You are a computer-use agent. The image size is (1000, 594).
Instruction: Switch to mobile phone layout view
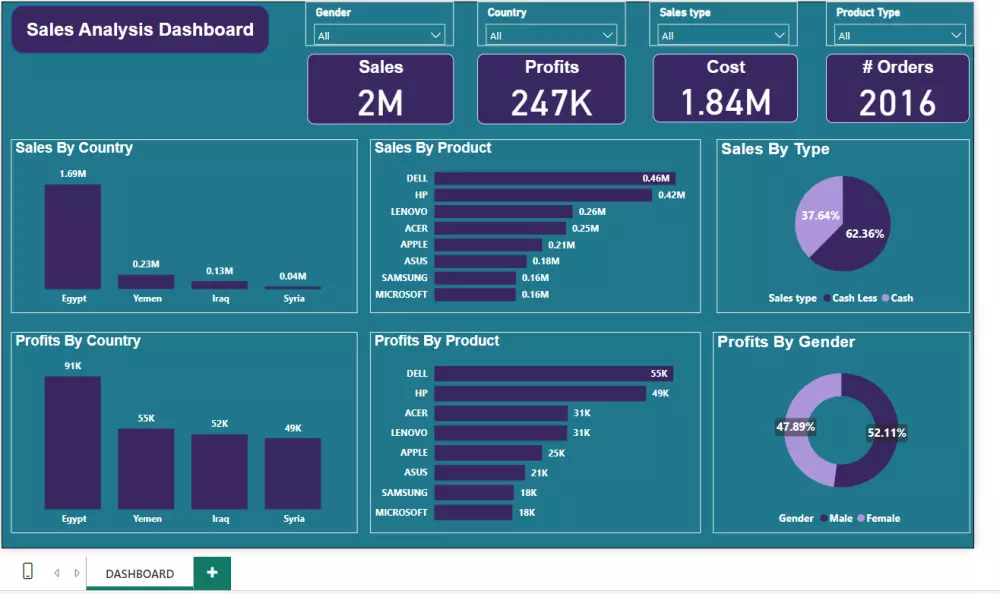27,571
